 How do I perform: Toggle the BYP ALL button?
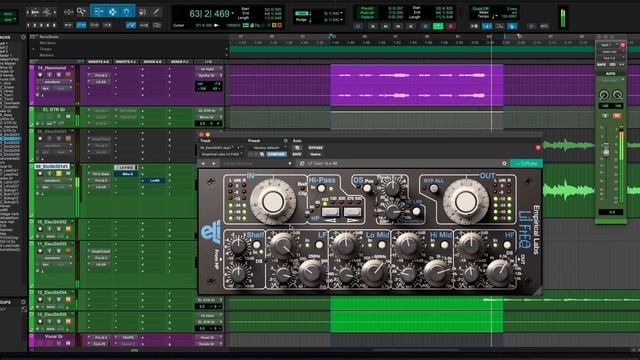point(434,188)
